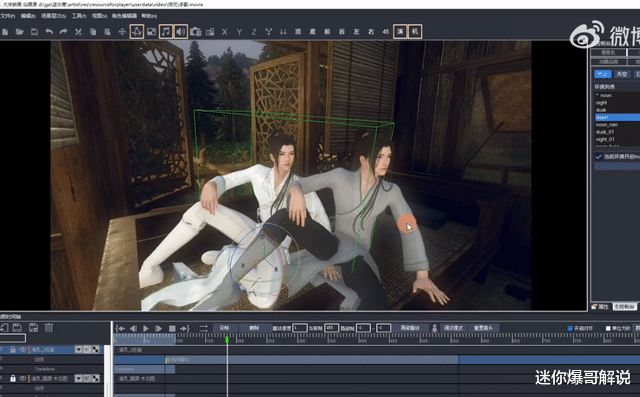This screenshot has height=397, width=640.
Task: Select the X axis toolbar button
Action: click(x=224, y=32)
